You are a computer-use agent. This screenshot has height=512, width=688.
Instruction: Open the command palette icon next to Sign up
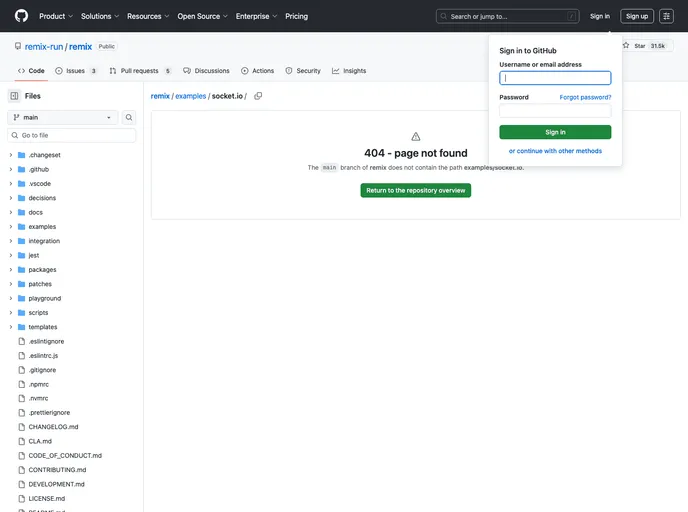click(x=666, y=16)
